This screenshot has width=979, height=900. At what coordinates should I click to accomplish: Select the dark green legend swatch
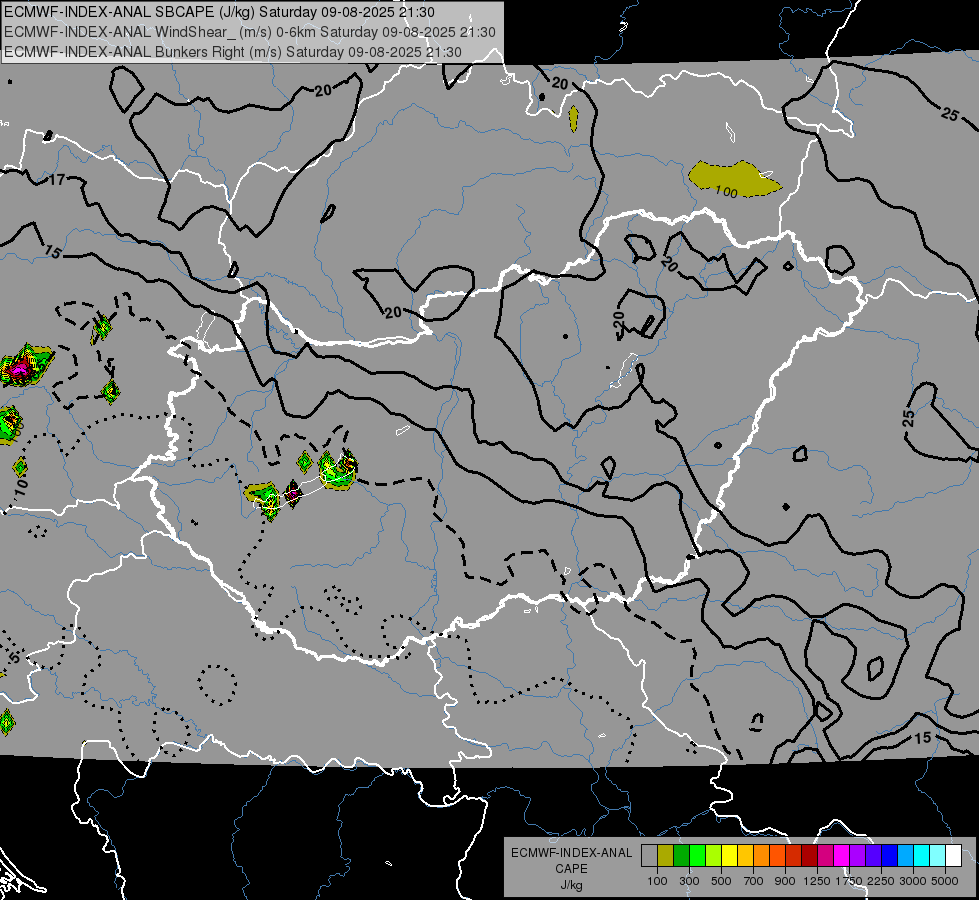pyautogui.click(x=681, y=855)
